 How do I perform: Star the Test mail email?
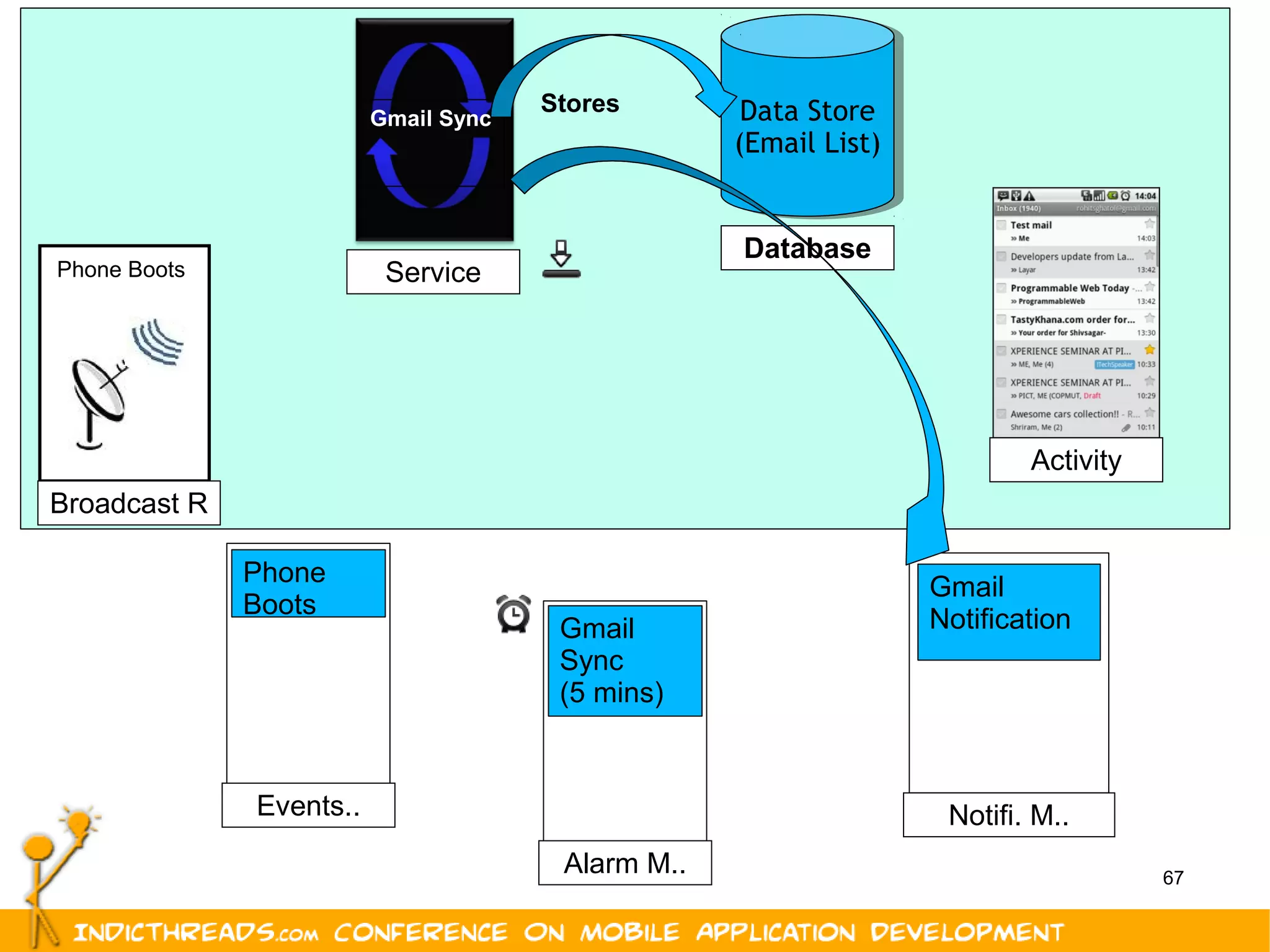pos(1149,224)
